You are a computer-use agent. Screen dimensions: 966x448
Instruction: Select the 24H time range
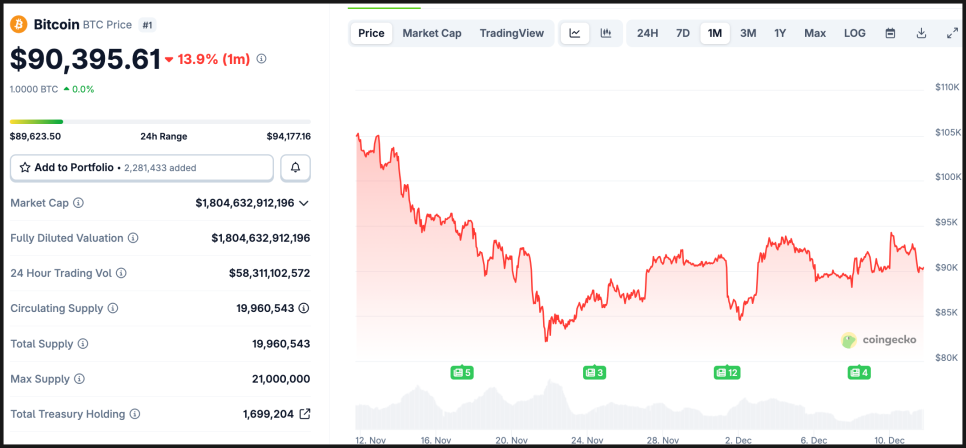(x=647, y=33)
